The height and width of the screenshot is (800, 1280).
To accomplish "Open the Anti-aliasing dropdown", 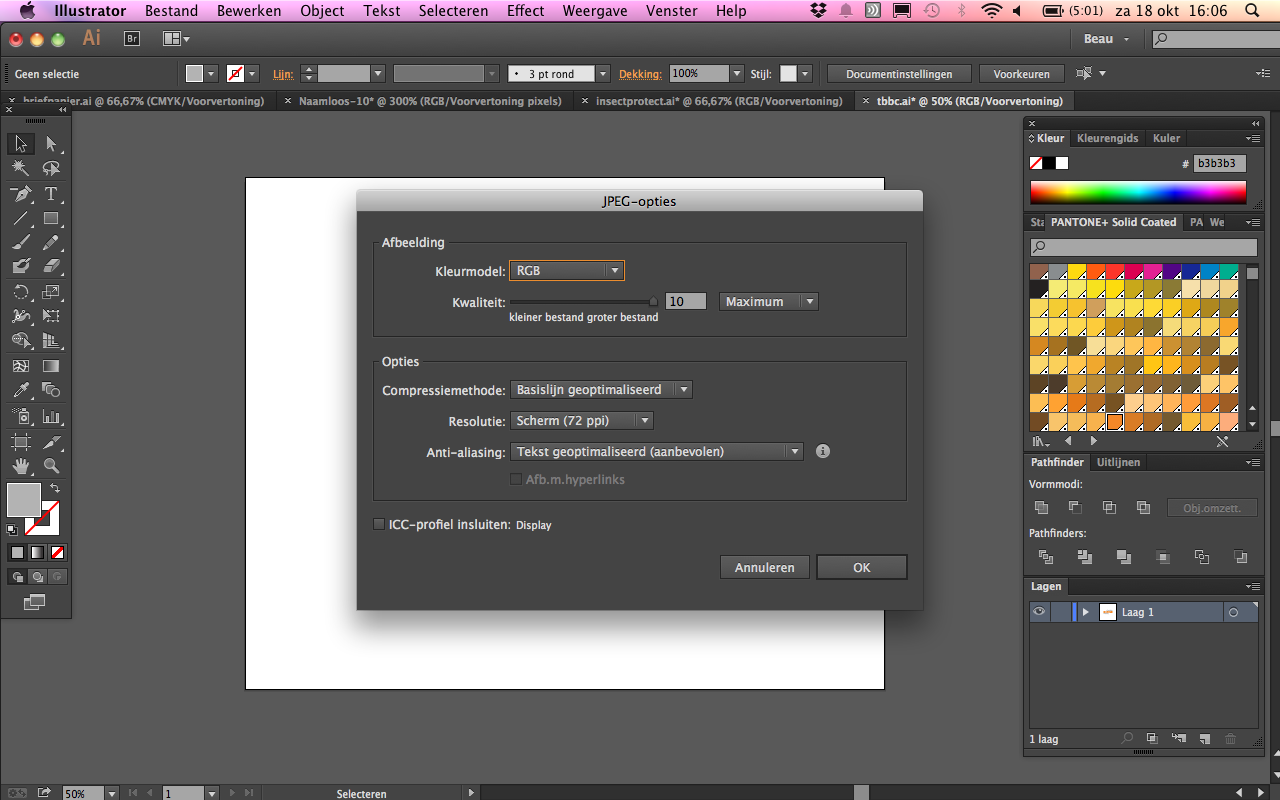I will (656, 451).
